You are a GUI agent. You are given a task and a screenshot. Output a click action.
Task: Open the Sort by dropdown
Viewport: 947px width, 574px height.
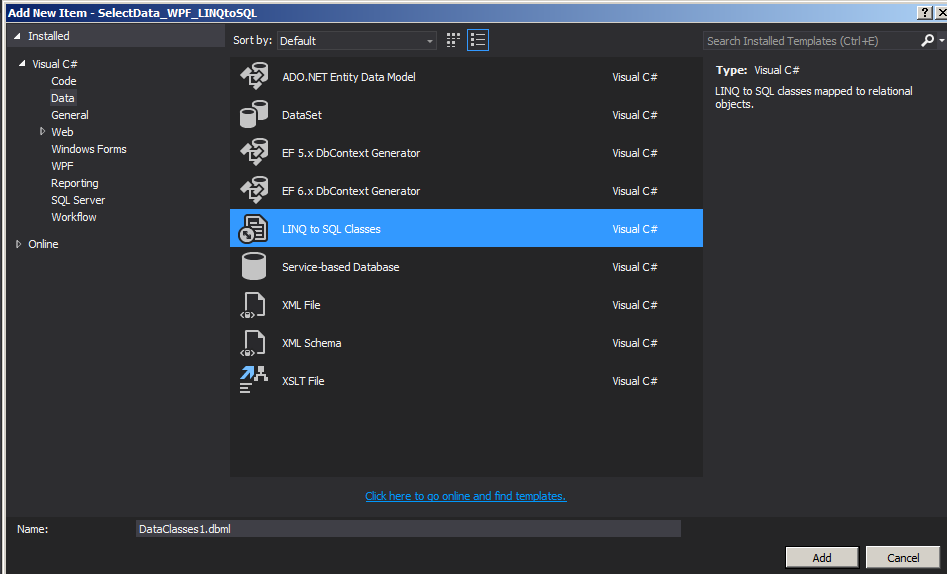(x=357, y=41)
